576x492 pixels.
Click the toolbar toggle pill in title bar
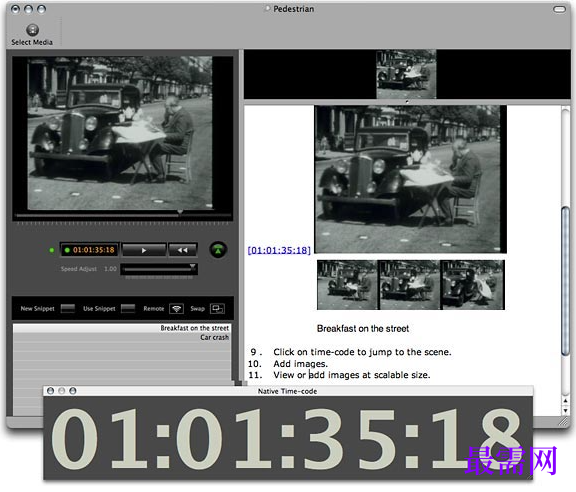click(559, 9)
